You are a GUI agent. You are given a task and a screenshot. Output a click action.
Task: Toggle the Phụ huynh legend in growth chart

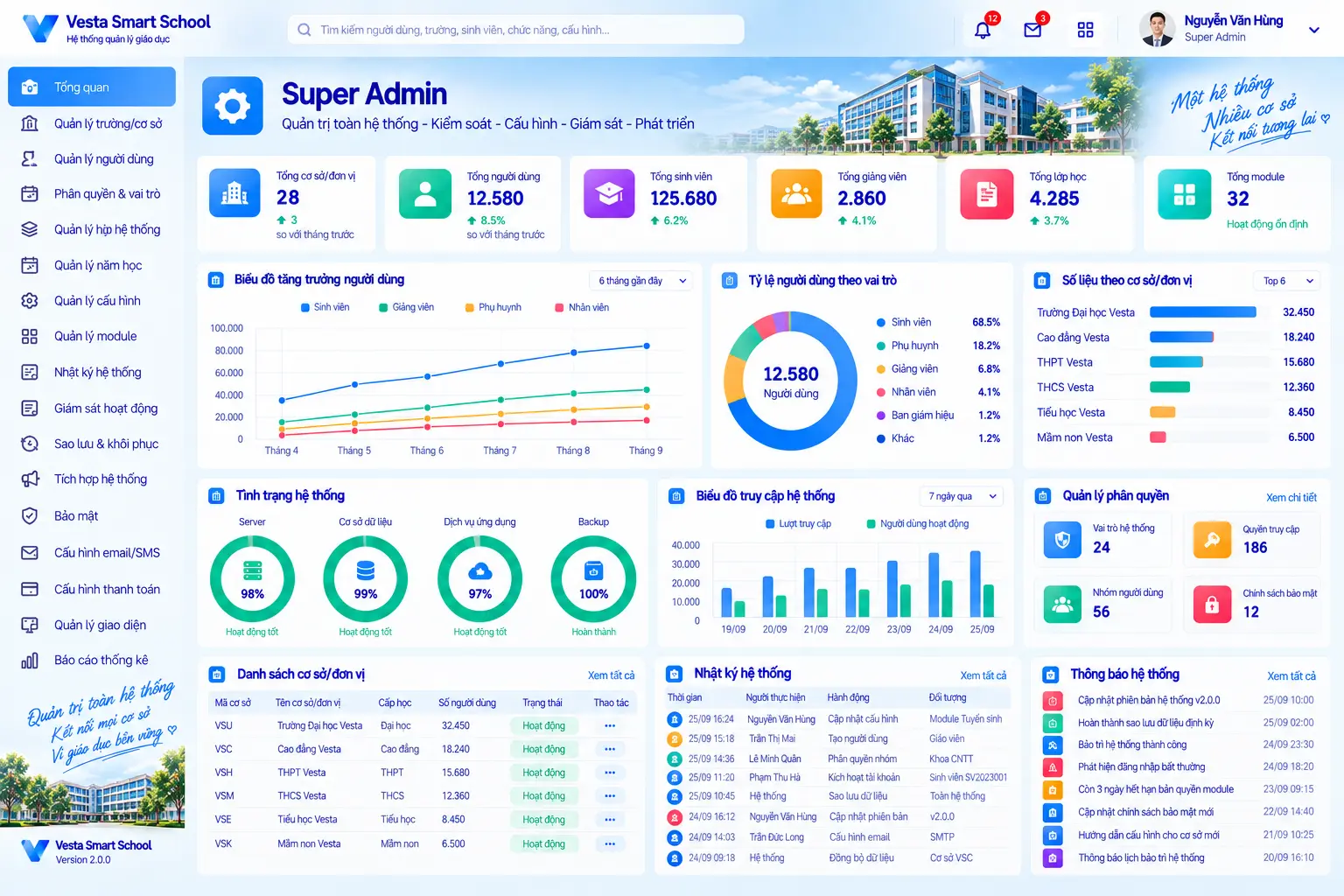(x=493, y=307)
